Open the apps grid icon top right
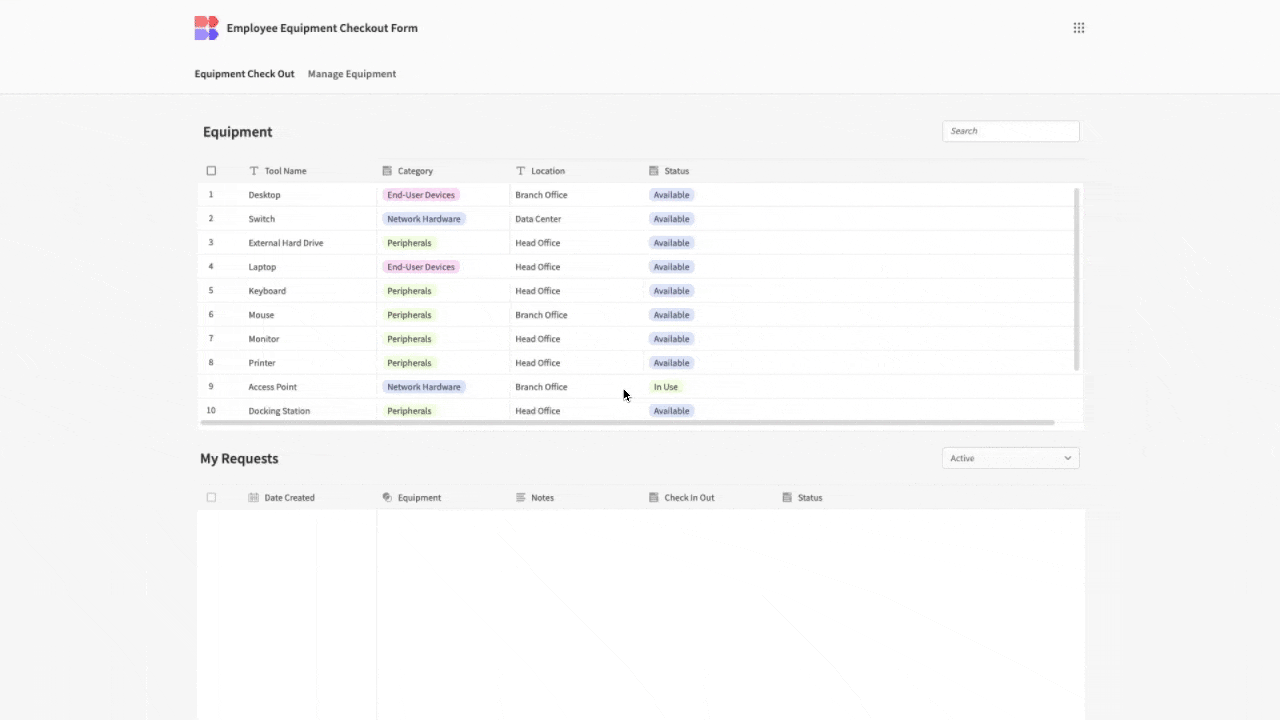The height and width of the screenshot is (720, 1280). (1079, 27)
